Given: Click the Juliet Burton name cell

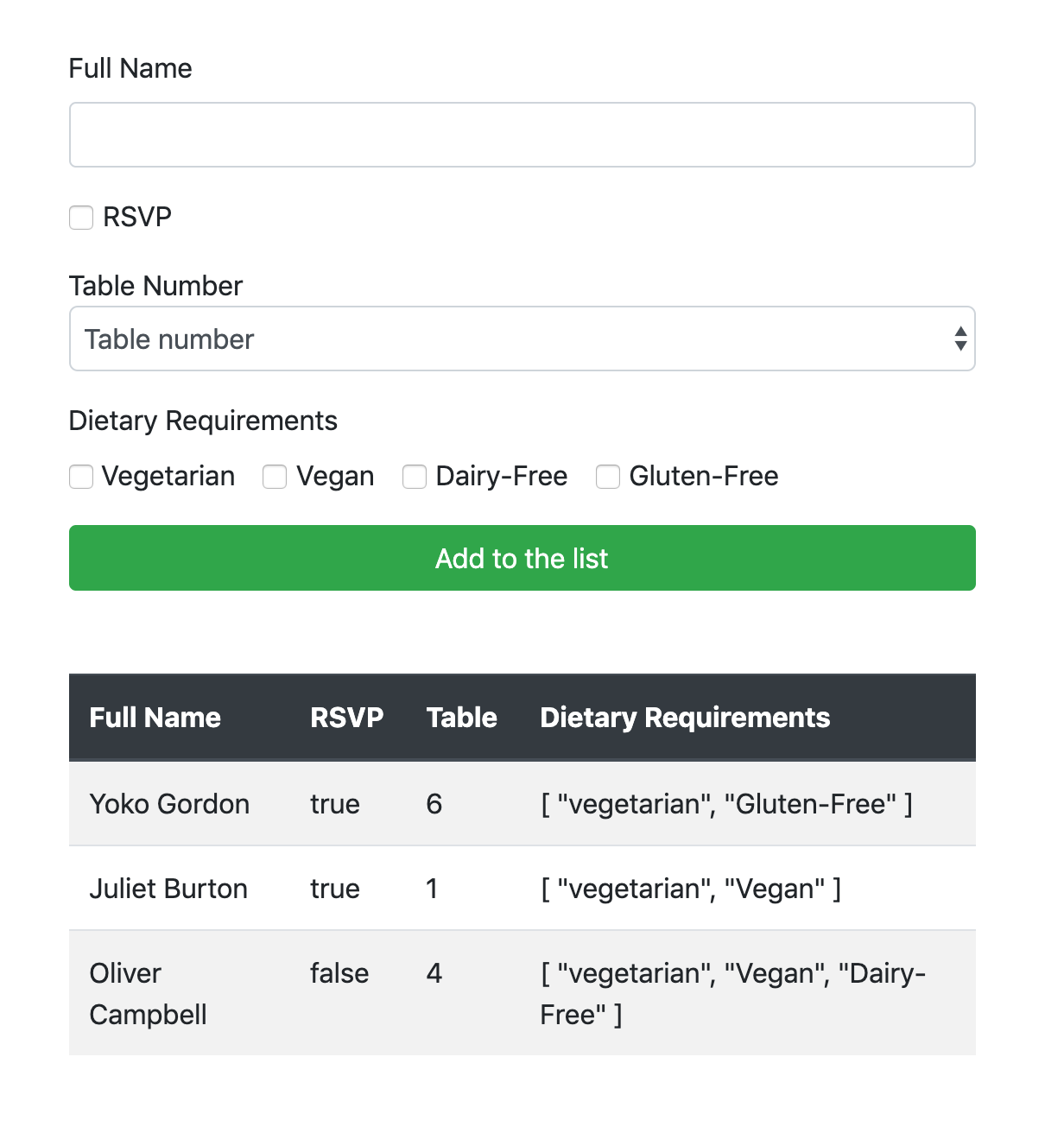Looking at the screenshot, I should 168,889.
